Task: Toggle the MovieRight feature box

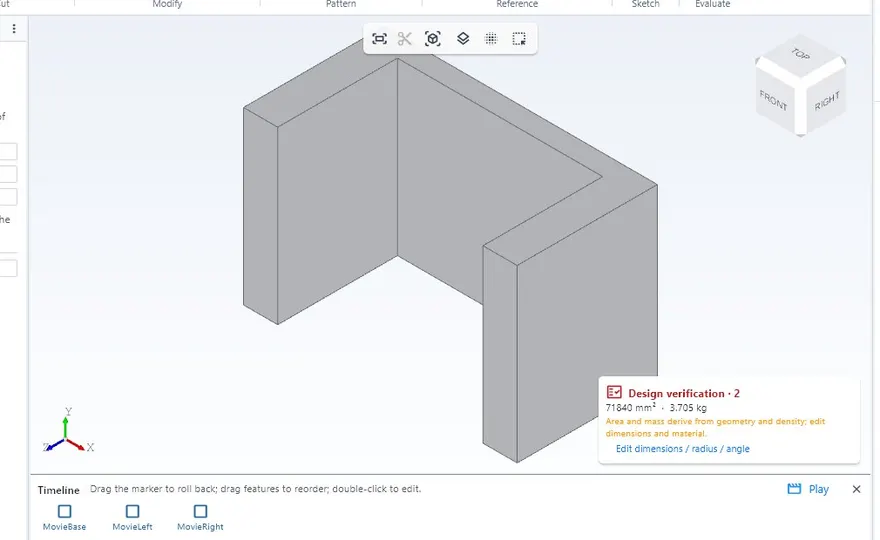Action: click(x=200, y=511)
